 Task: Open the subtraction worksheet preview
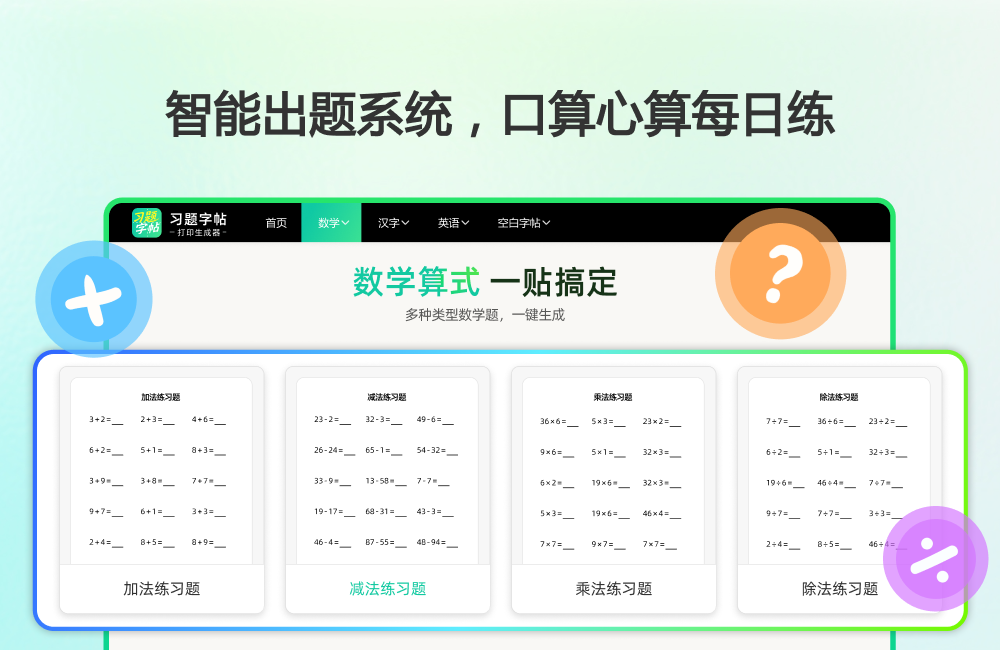coord(387,465)
